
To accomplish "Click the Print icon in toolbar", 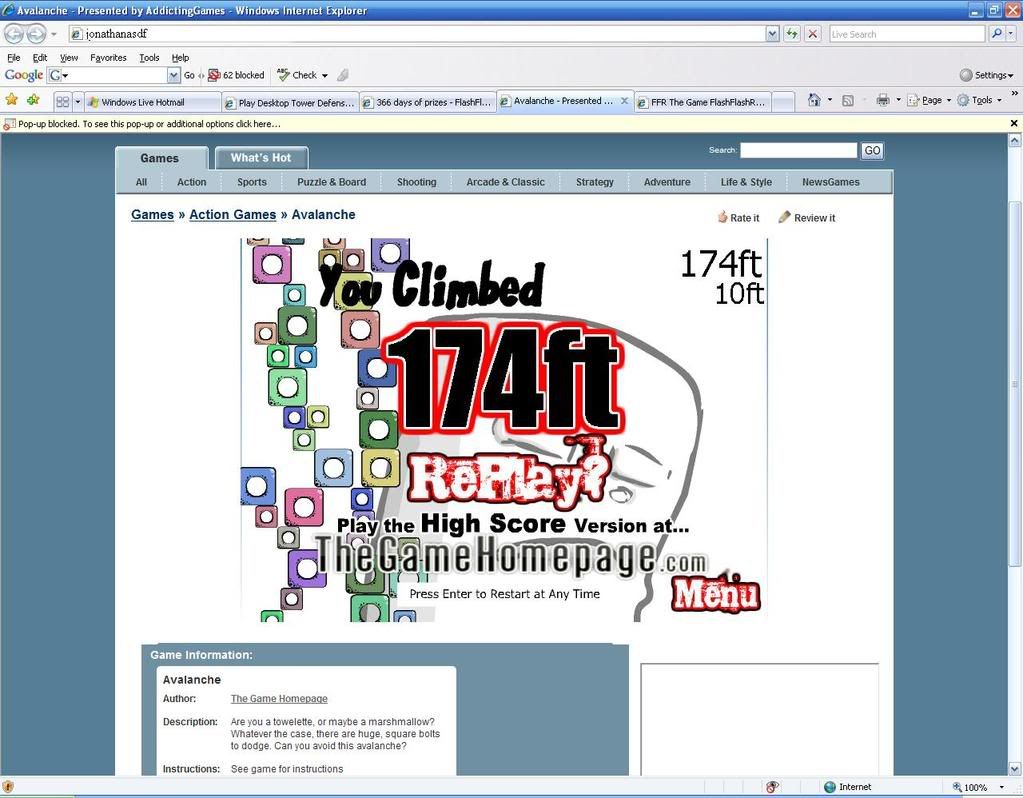I will [882, 100].
